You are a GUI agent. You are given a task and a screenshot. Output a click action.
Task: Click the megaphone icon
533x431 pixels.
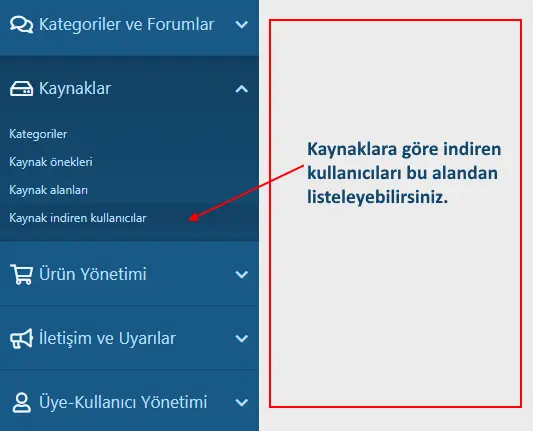click(x=21, y=338)
